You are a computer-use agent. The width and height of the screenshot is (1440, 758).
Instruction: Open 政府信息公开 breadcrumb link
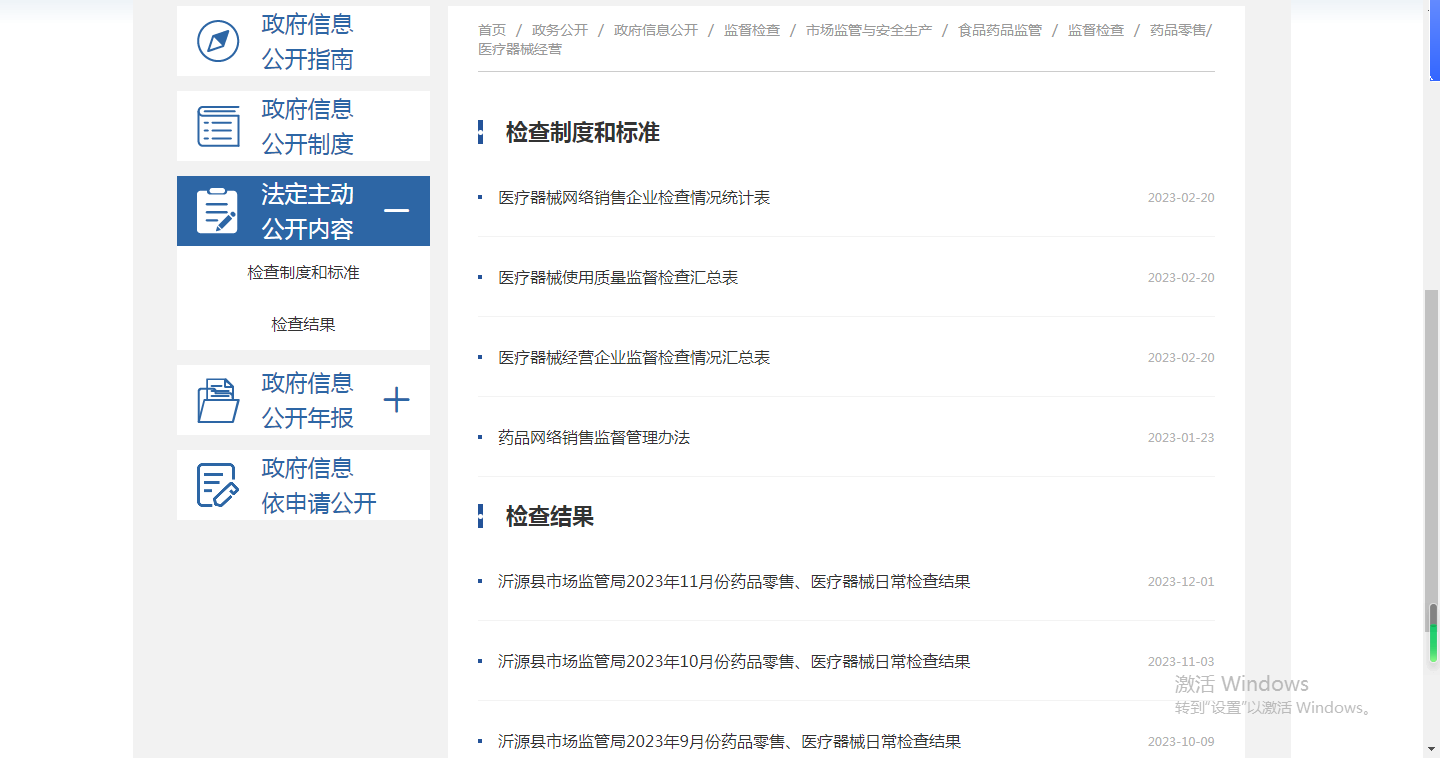656,31
